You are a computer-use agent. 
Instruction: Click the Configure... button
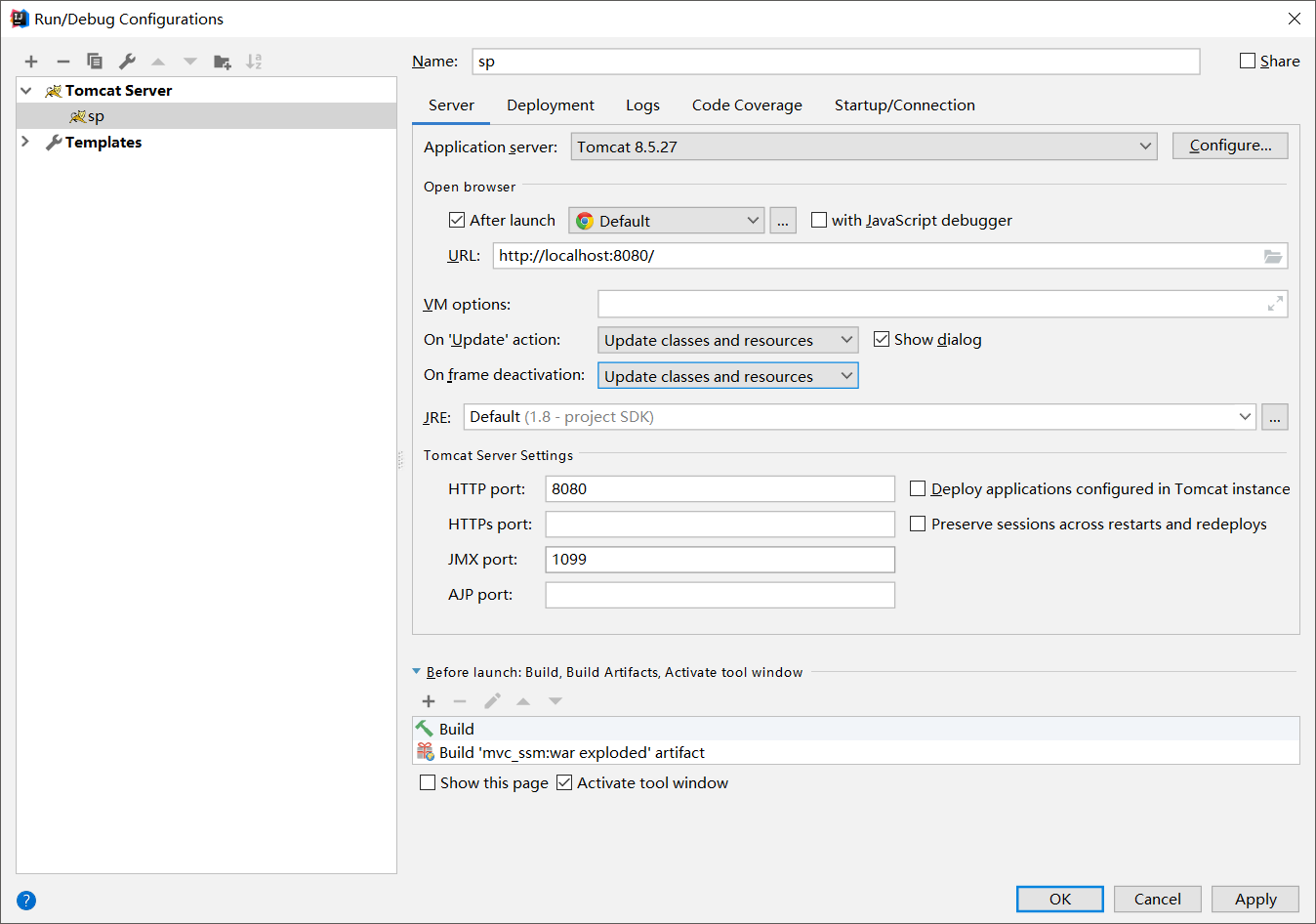(x=1230, y=146)
